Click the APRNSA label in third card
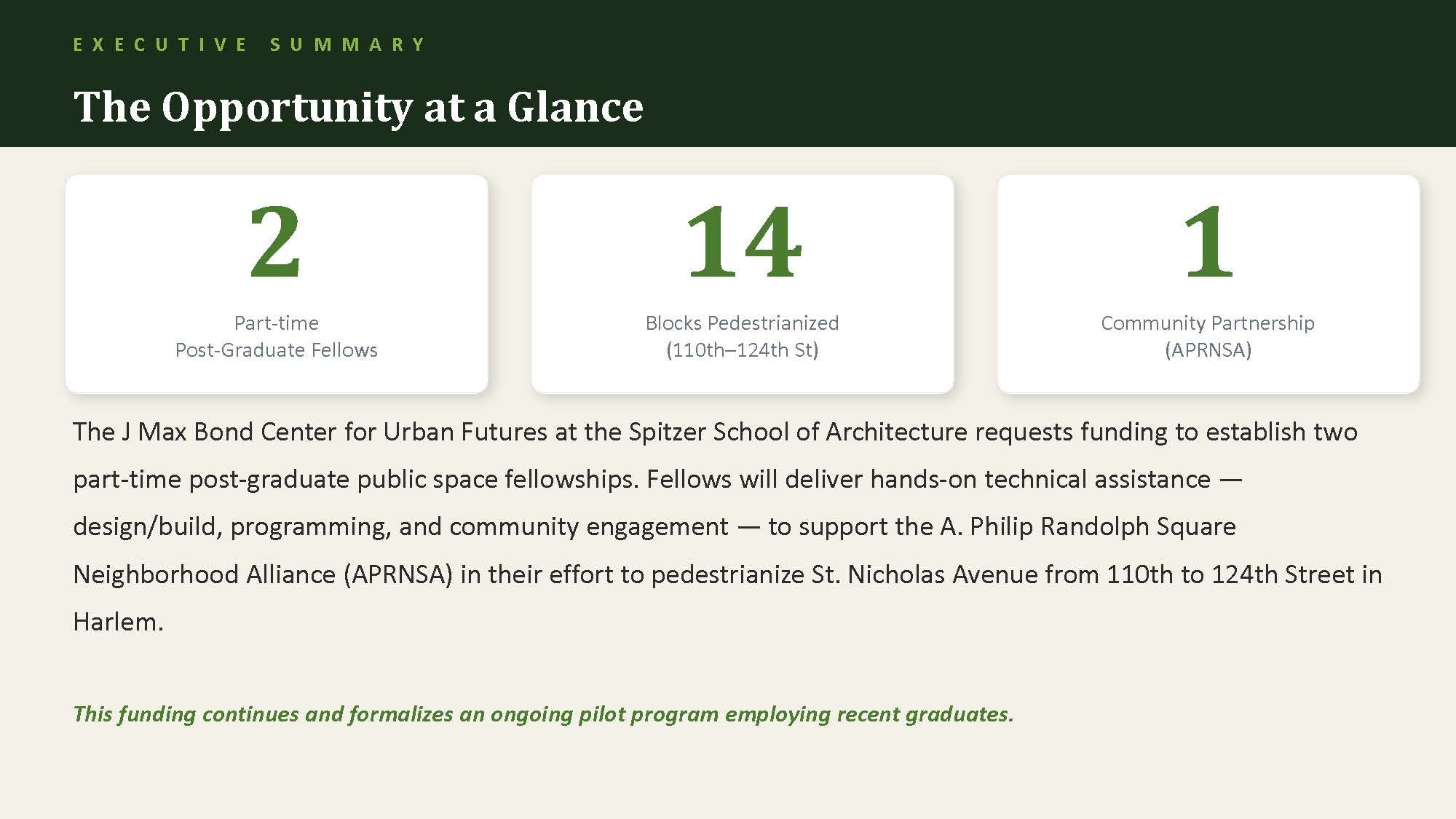This screenshot has width=1456, height=819. coord(1208,350)
